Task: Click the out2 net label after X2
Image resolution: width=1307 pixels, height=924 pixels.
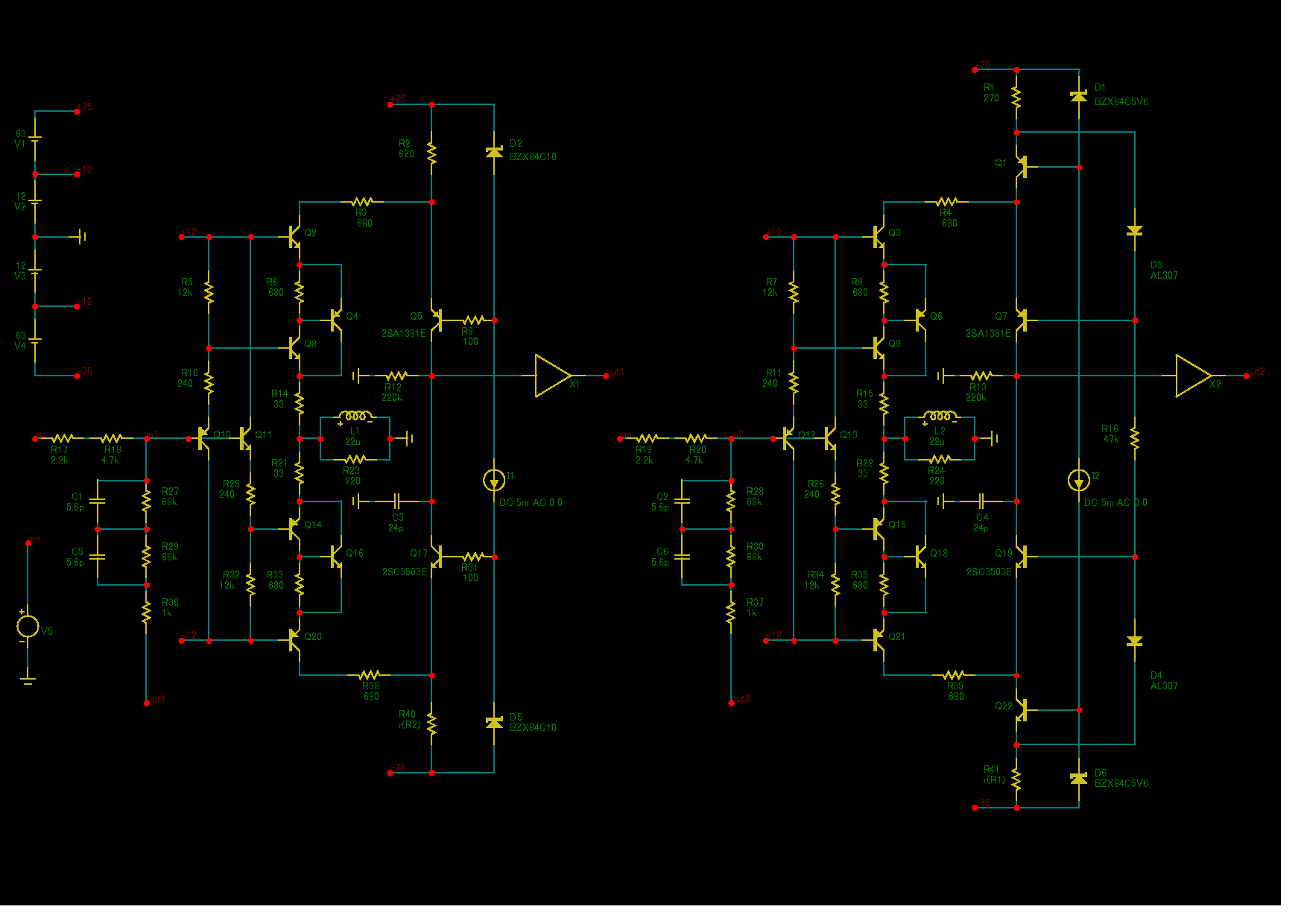Action: coord(1256,372)
